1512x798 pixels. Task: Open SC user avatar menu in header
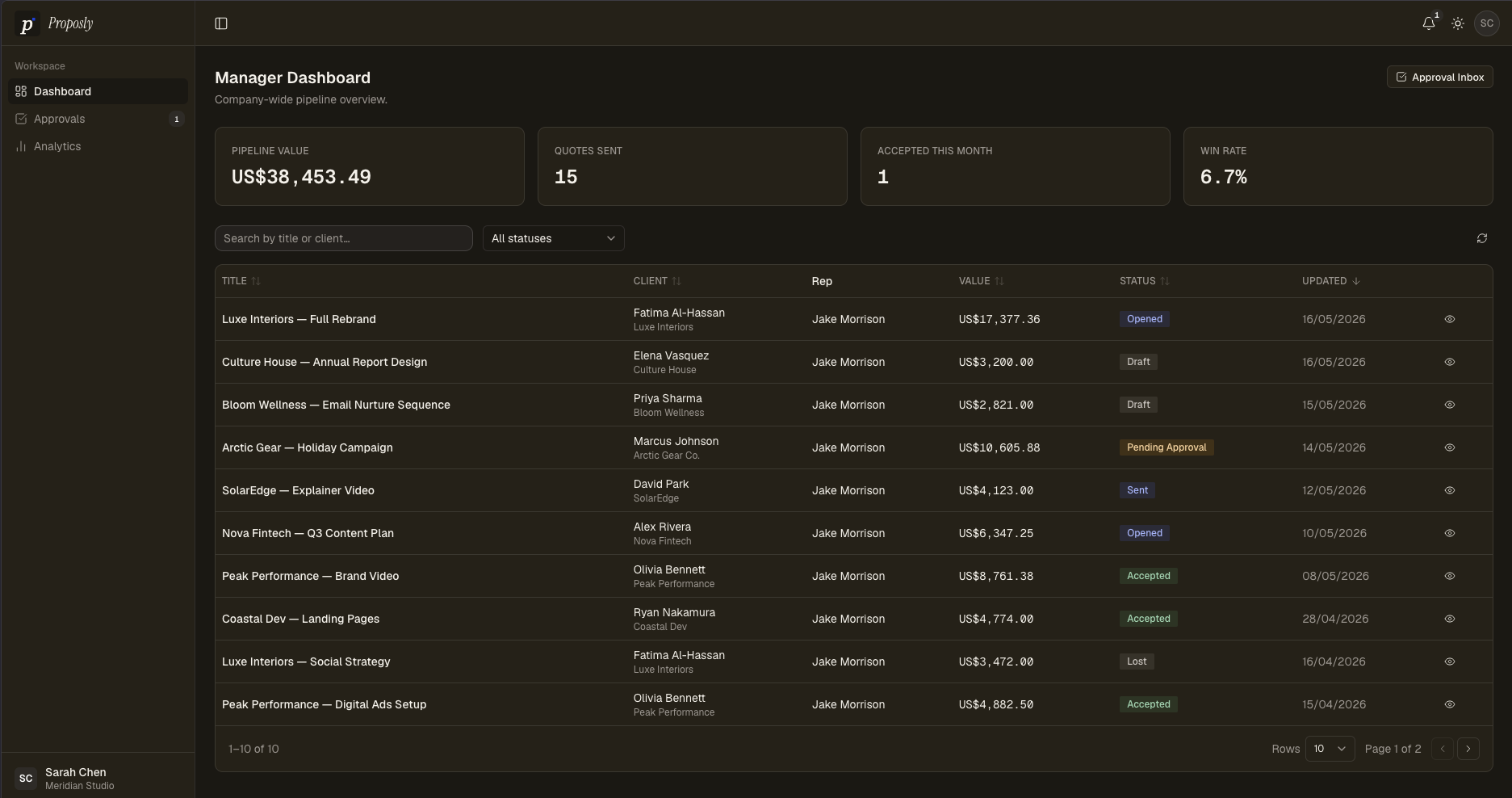click(1487, 23)
